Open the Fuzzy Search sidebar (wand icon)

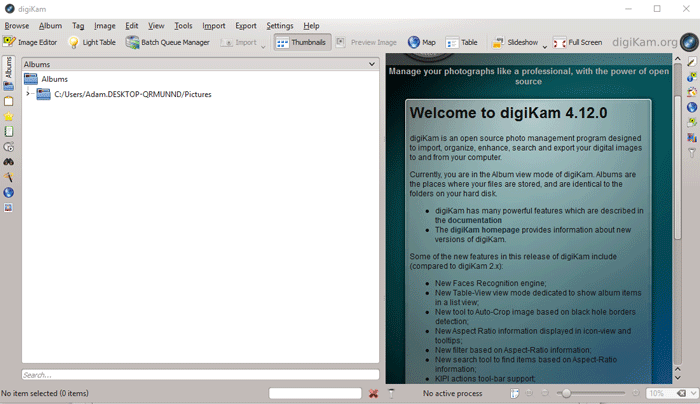pos(8,177)
